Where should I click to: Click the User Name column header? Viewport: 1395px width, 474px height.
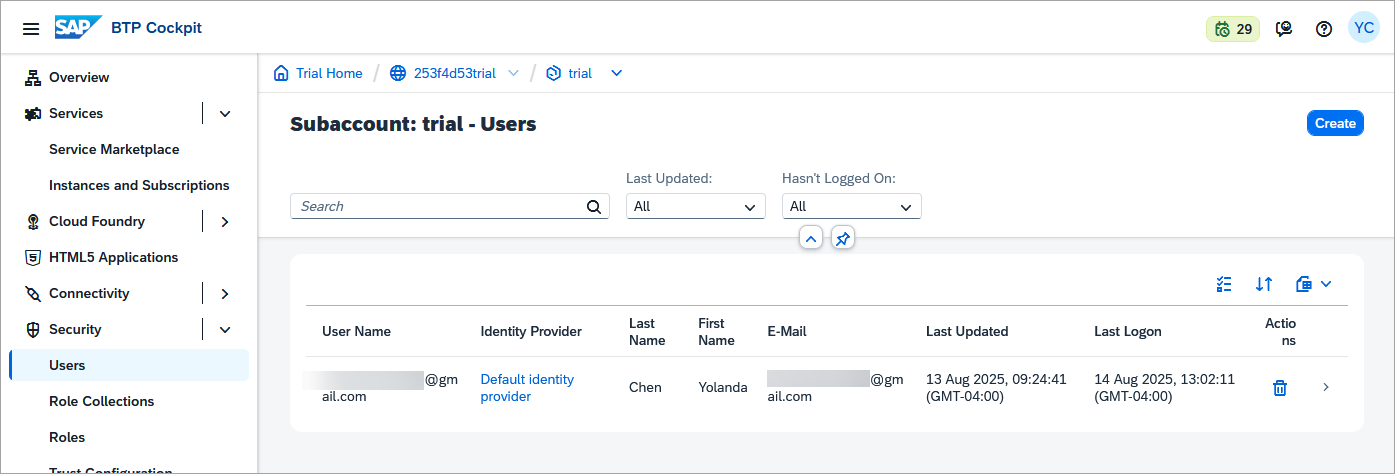356,331
